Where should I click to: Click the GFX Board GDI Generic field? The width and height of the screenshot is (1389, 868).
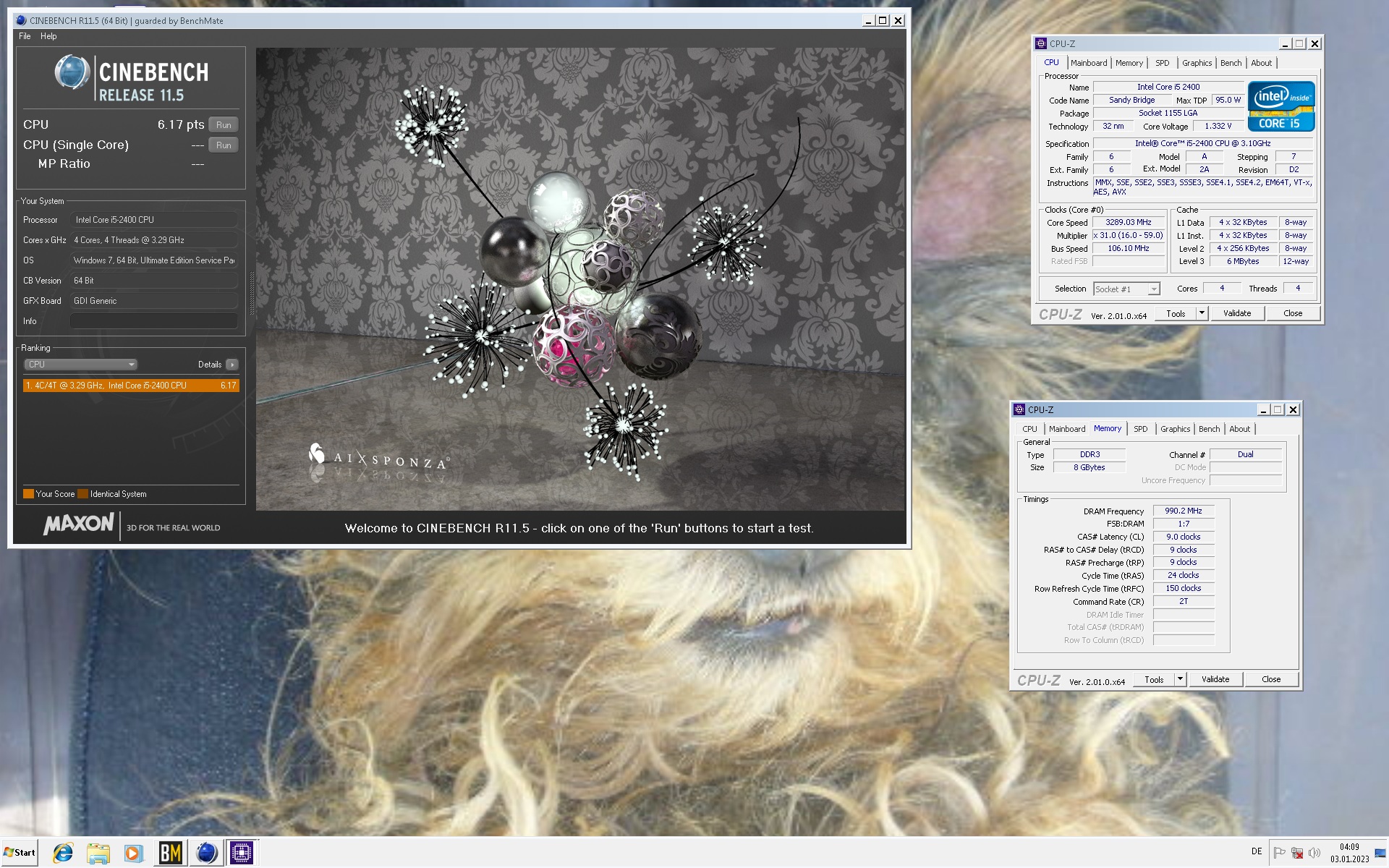click(154, 301)
